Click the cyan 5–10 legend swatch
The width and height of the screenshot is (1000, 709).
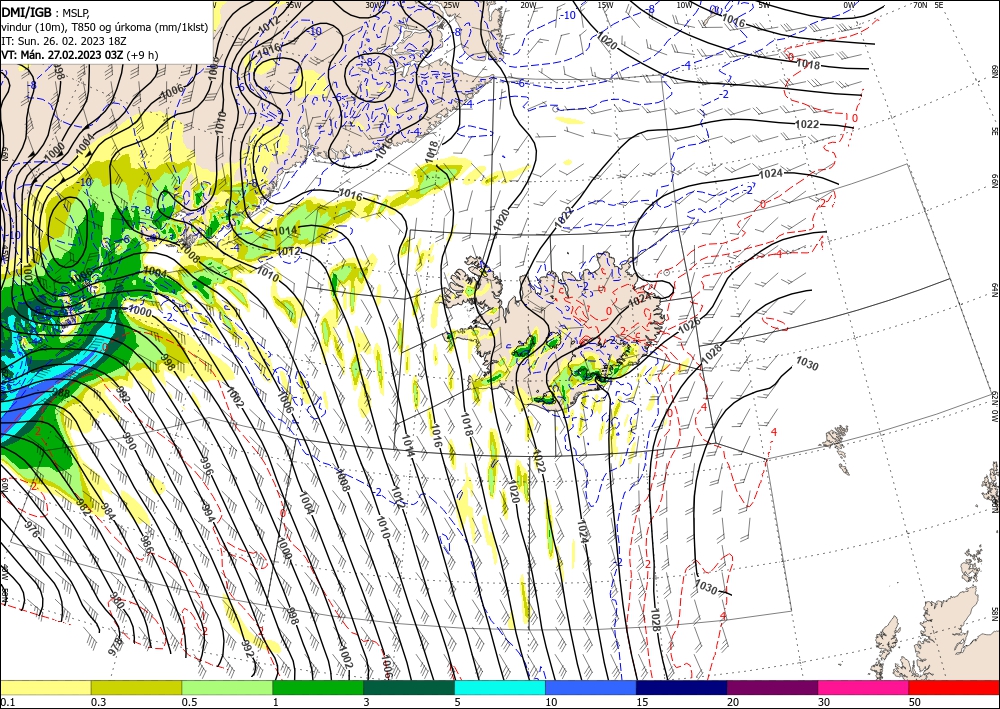[500, 687]
